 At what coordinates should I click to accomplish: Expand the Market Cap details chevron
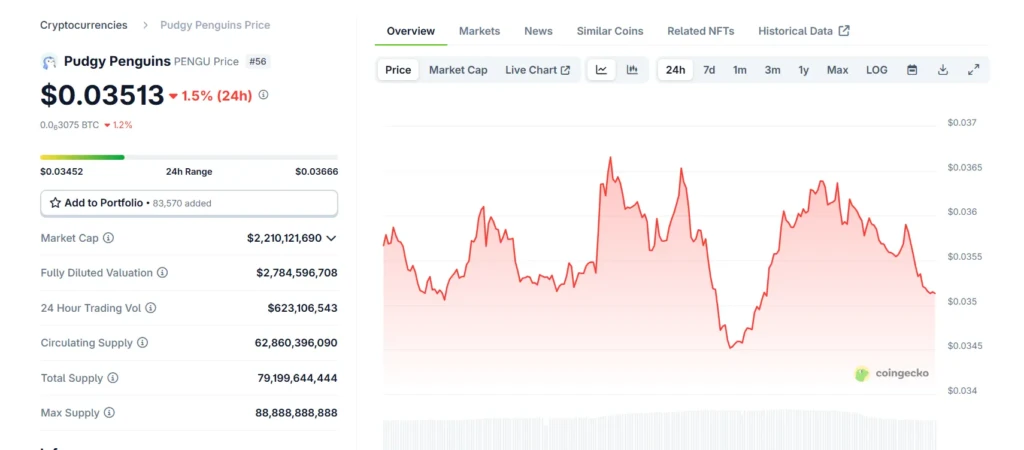[331, 238]
